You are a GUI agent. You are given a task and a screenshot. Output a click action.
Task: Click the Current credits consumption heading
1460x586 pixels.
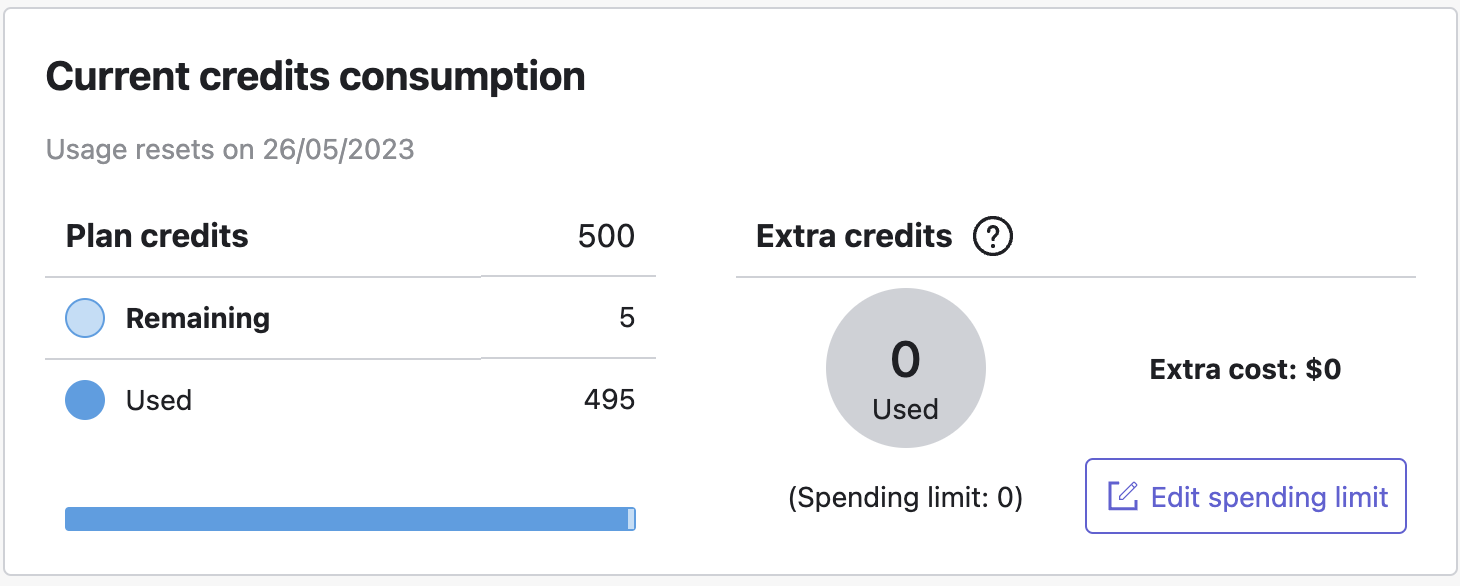tap(315, 77)
